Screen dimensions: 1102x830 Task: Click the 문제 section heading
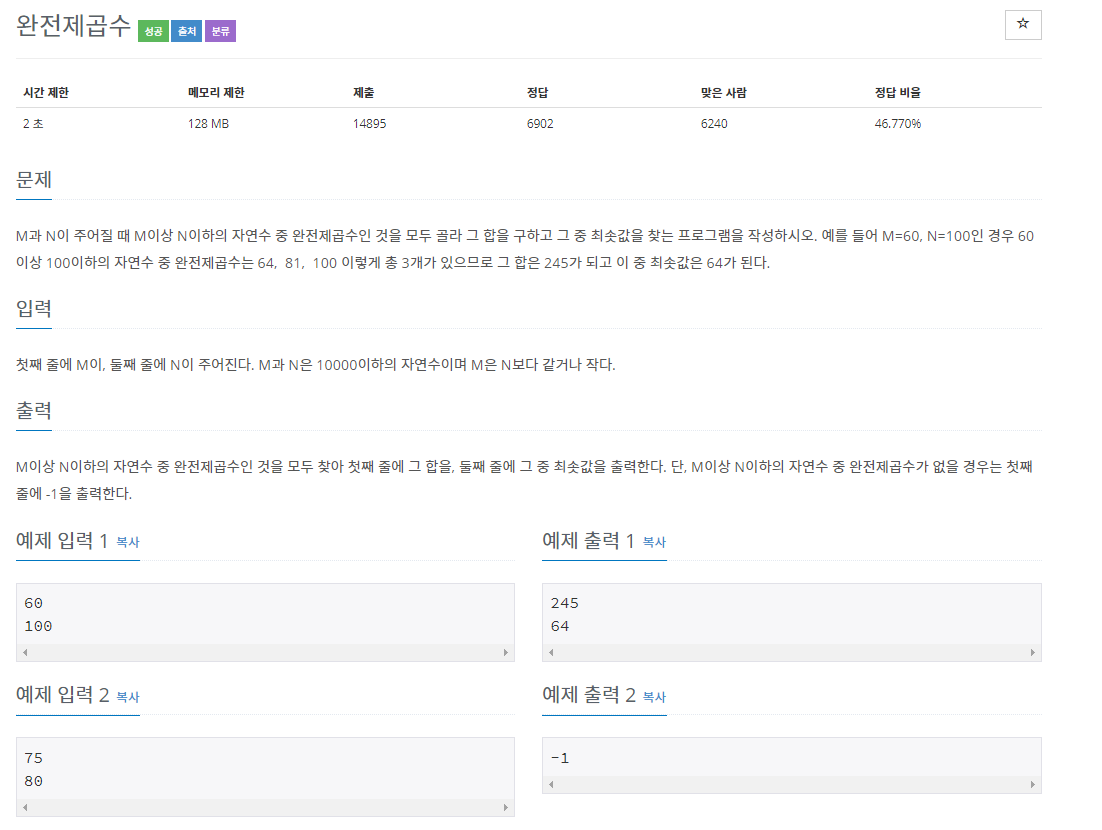click(x=34, y=180)
